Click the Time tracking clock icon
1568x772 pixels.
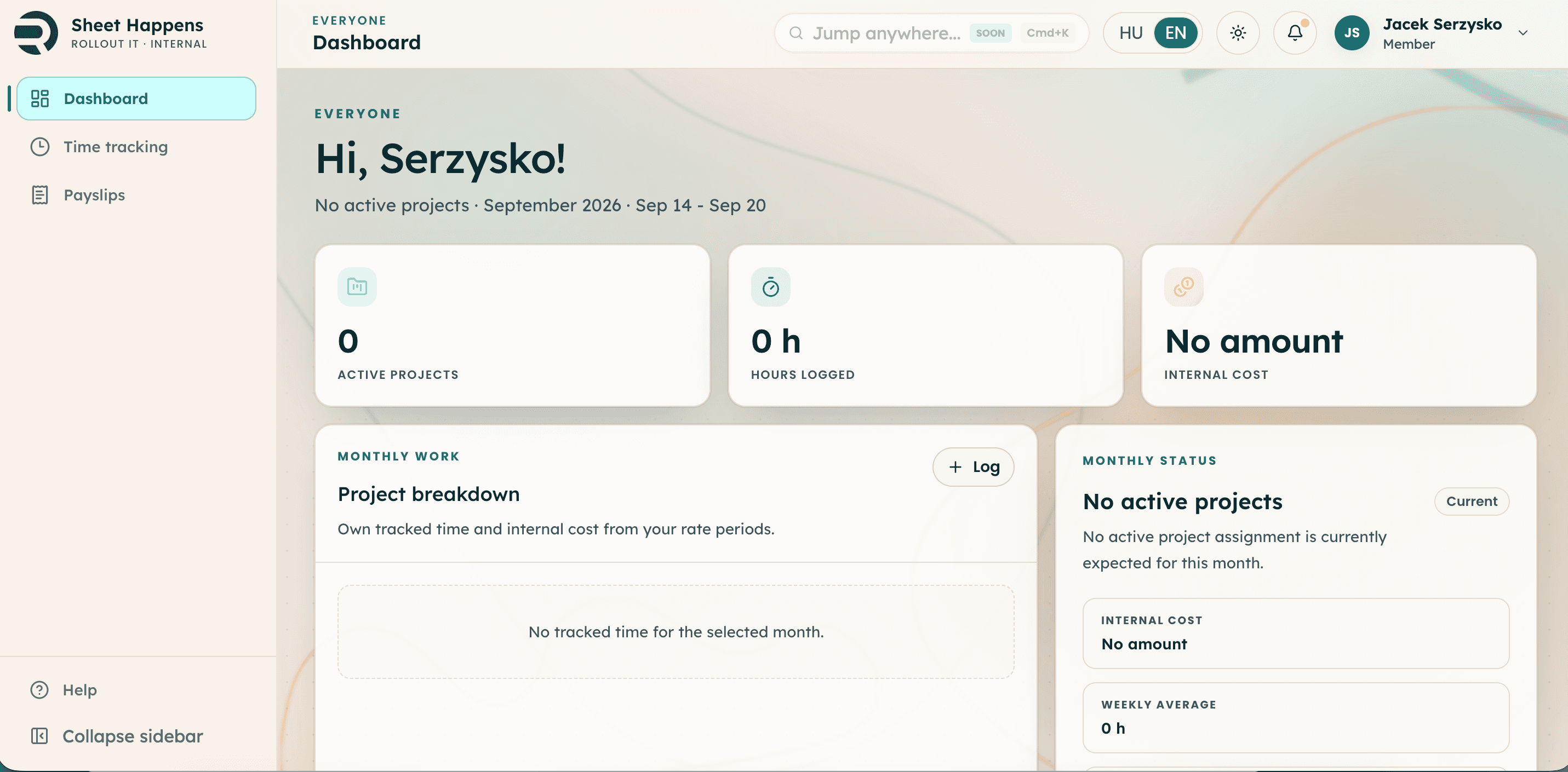click(x=40, y=147)
